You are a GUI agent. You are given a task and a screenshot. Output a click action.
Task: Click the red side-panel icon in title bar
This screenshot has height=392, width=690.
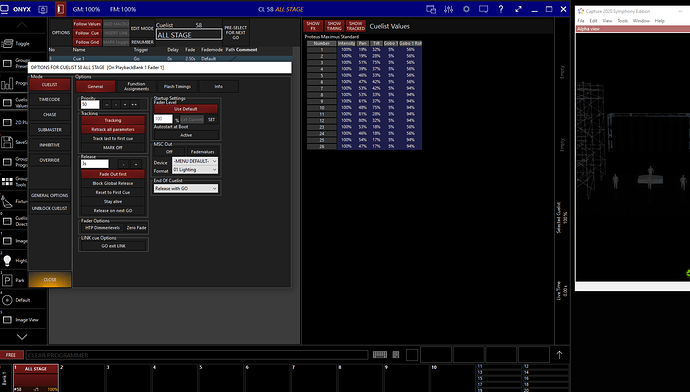60,9
